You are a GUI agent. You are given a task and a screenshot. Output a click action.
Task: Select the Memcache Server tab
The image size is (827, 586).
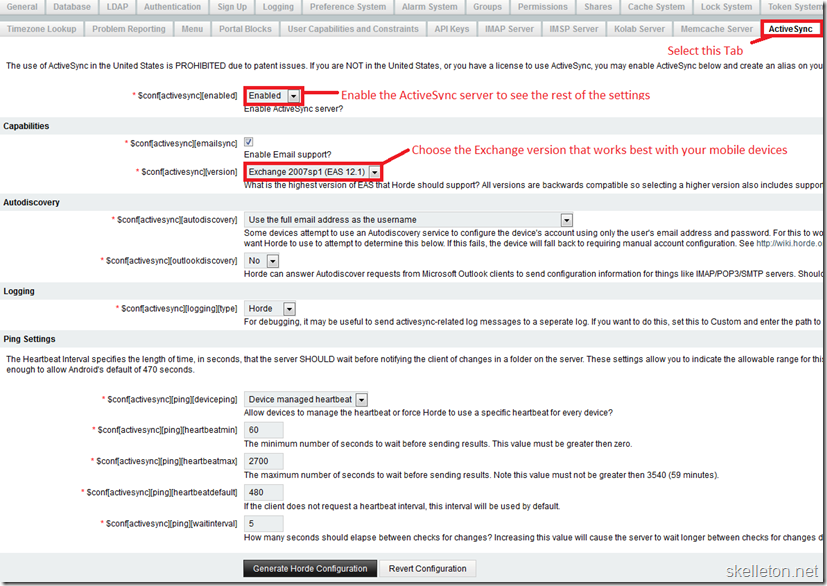717,29
